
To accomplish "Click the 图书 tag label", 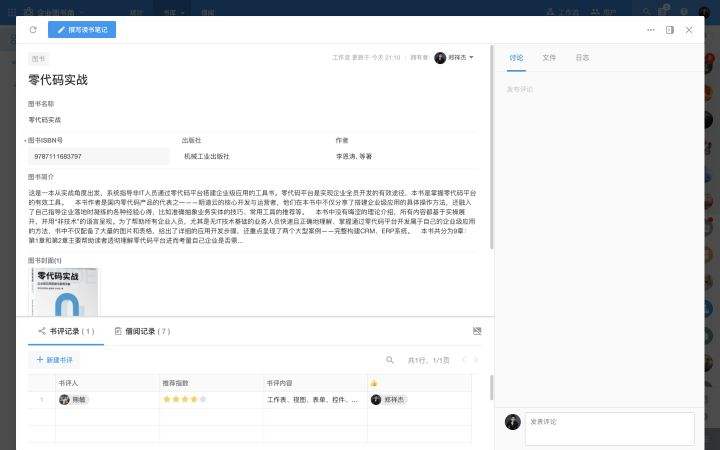I will coord(38,59).
